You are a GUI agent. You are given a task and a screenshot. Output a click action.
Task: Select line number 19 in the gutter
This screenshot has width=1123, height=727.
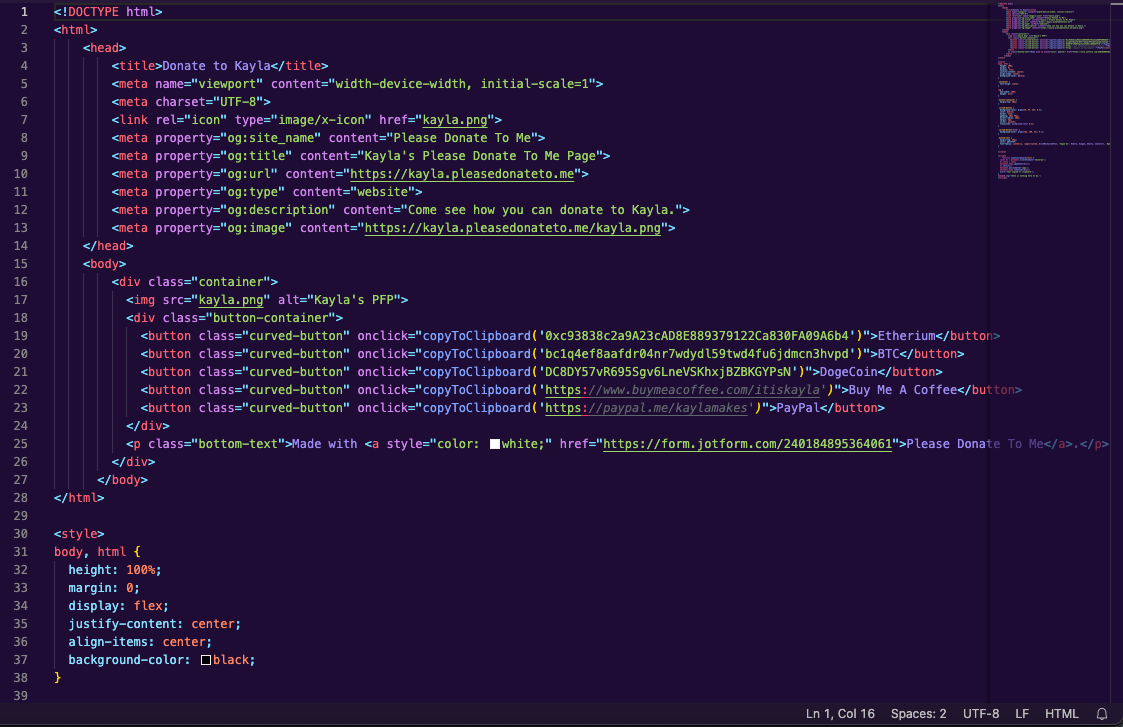tap(21, 335)
